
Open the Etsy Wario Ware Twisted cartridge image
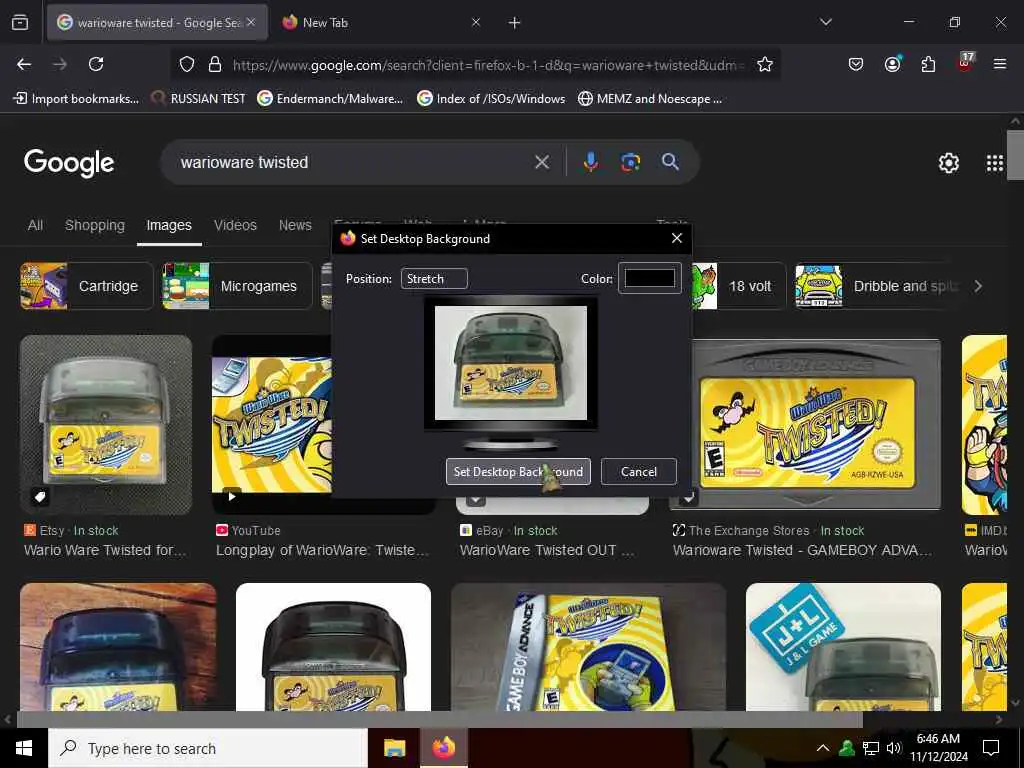(x=106, y=424)
